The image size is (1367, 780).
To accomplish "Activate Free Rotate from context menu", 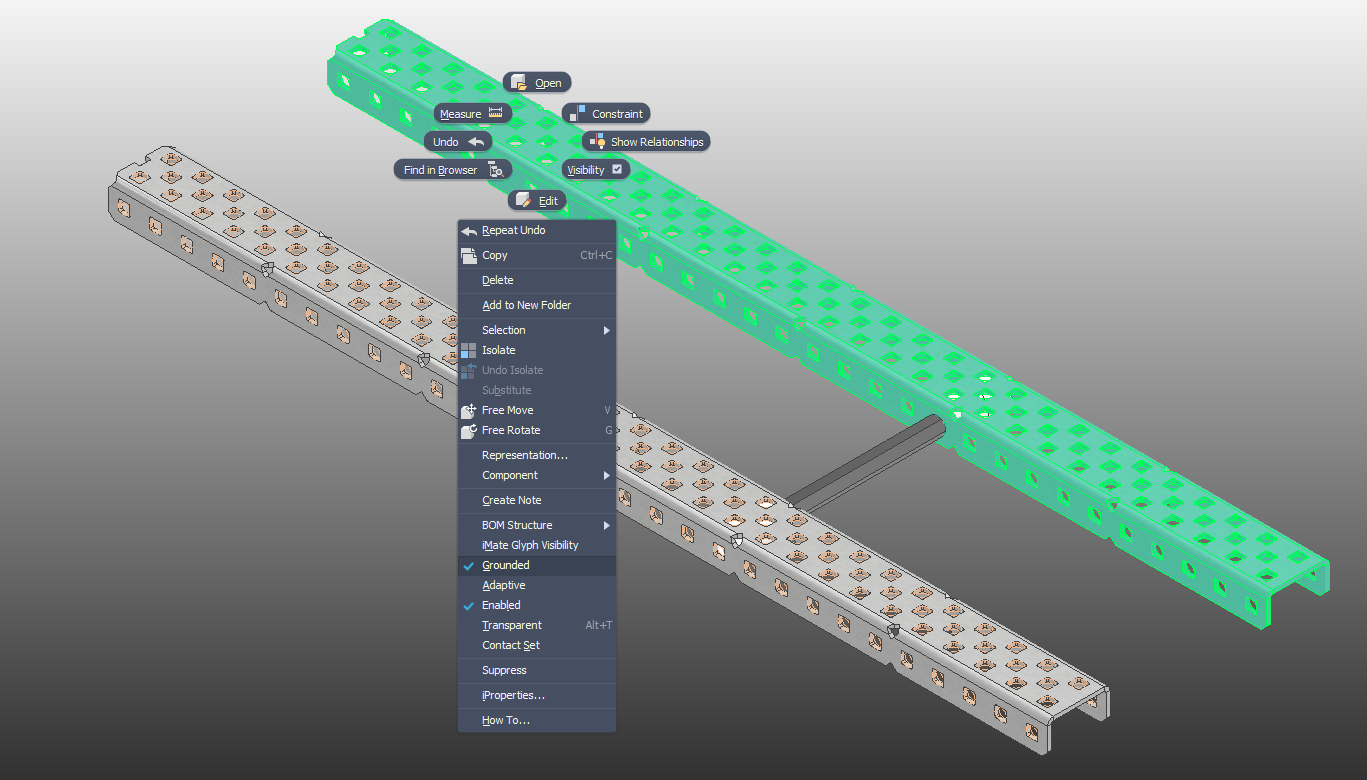I will 537,430.
